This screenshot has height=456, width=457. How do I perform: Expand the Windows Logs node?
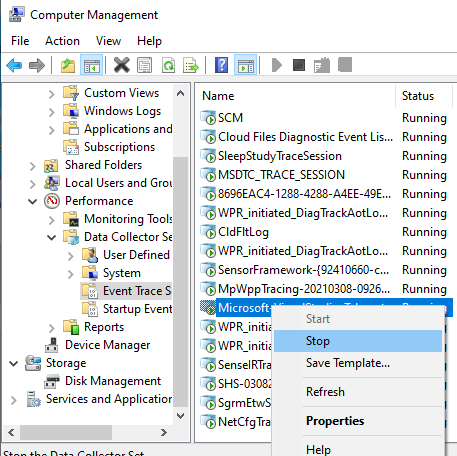(x=51, y=112)
